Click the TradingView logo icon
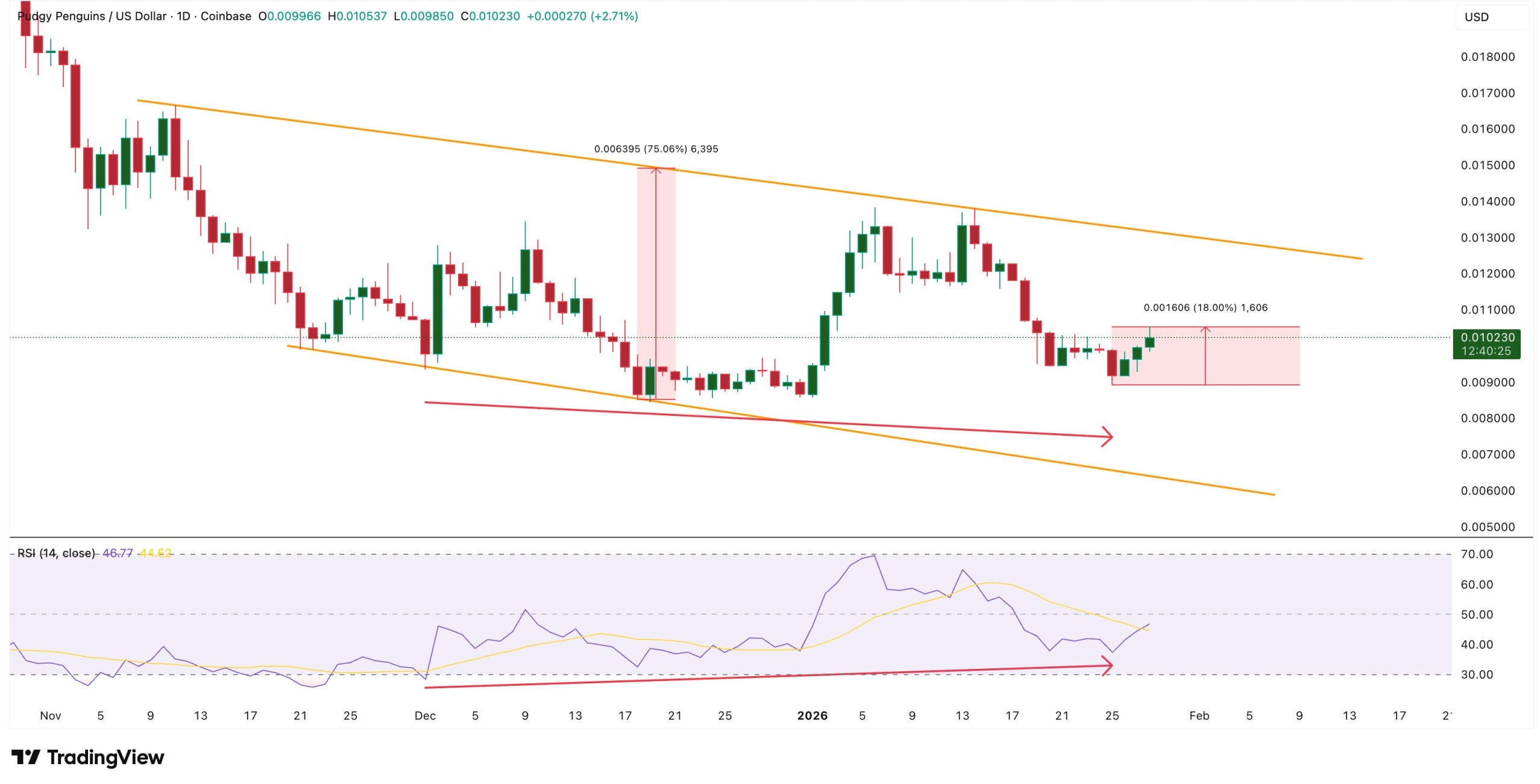 coord(25,757)
